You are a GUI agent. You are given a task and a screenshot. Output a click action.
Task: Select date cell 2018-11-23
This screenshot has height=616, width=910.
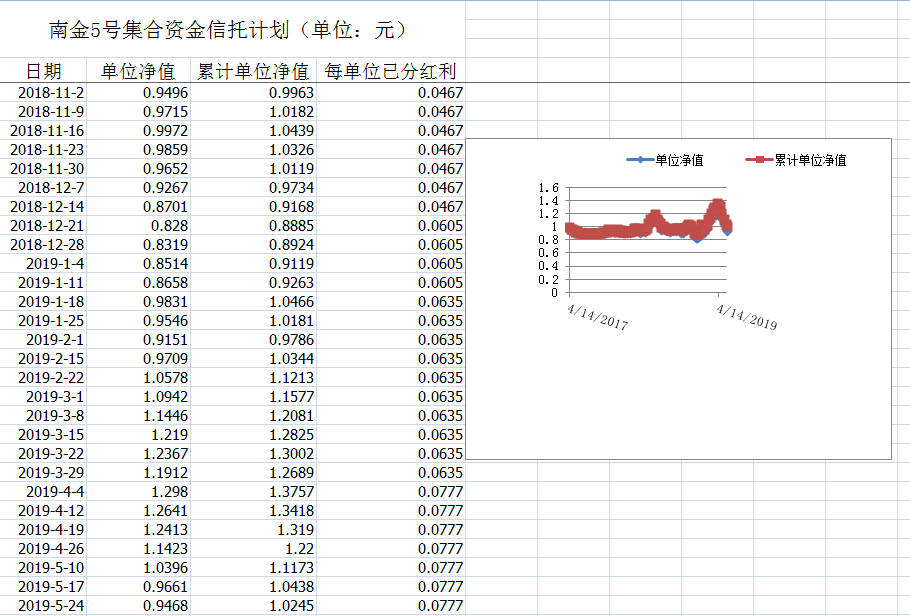[44, 150]
